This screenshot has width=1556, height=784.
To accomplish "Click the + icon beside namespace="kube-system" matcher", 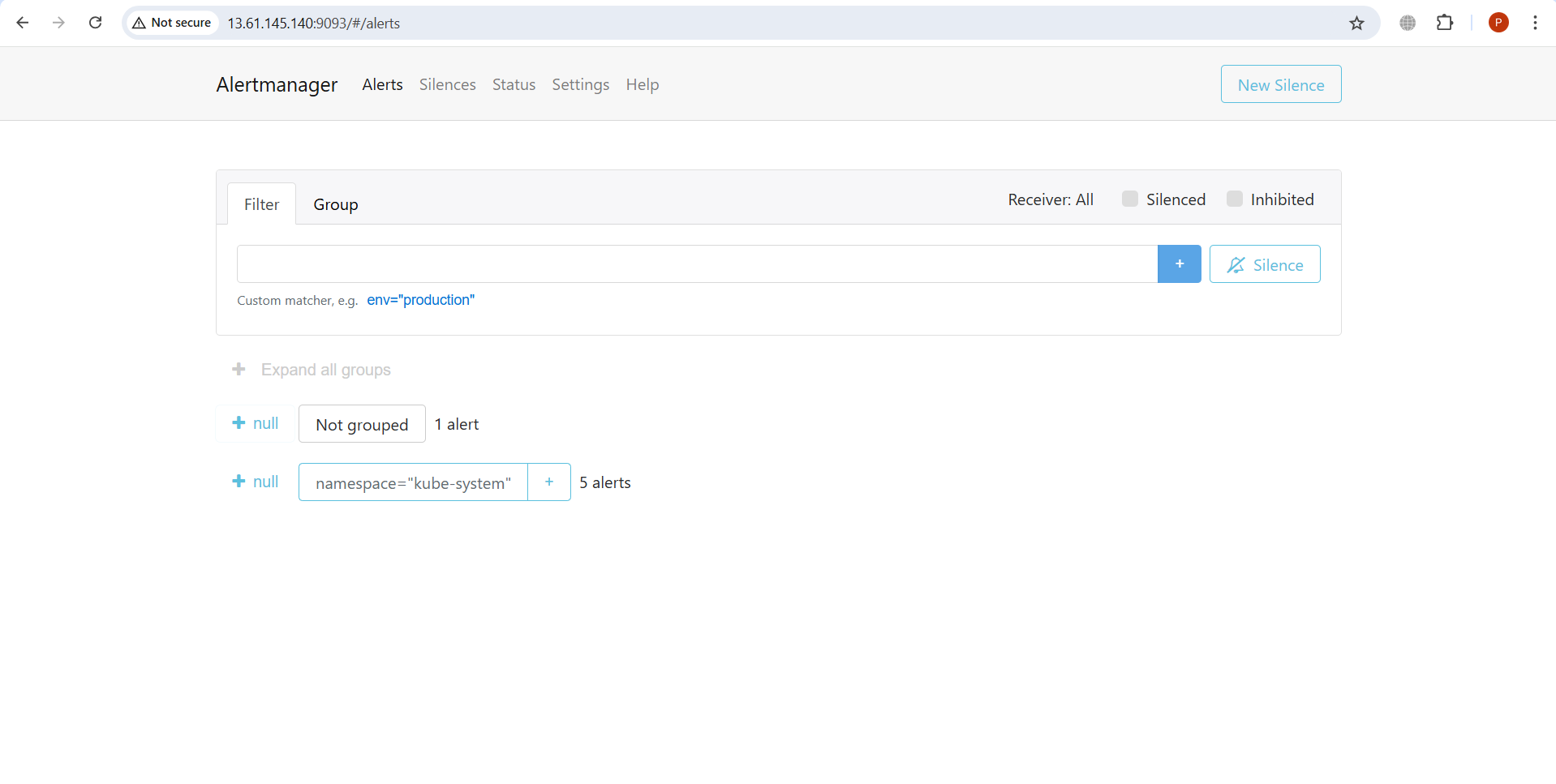I will tap(548, 482).
